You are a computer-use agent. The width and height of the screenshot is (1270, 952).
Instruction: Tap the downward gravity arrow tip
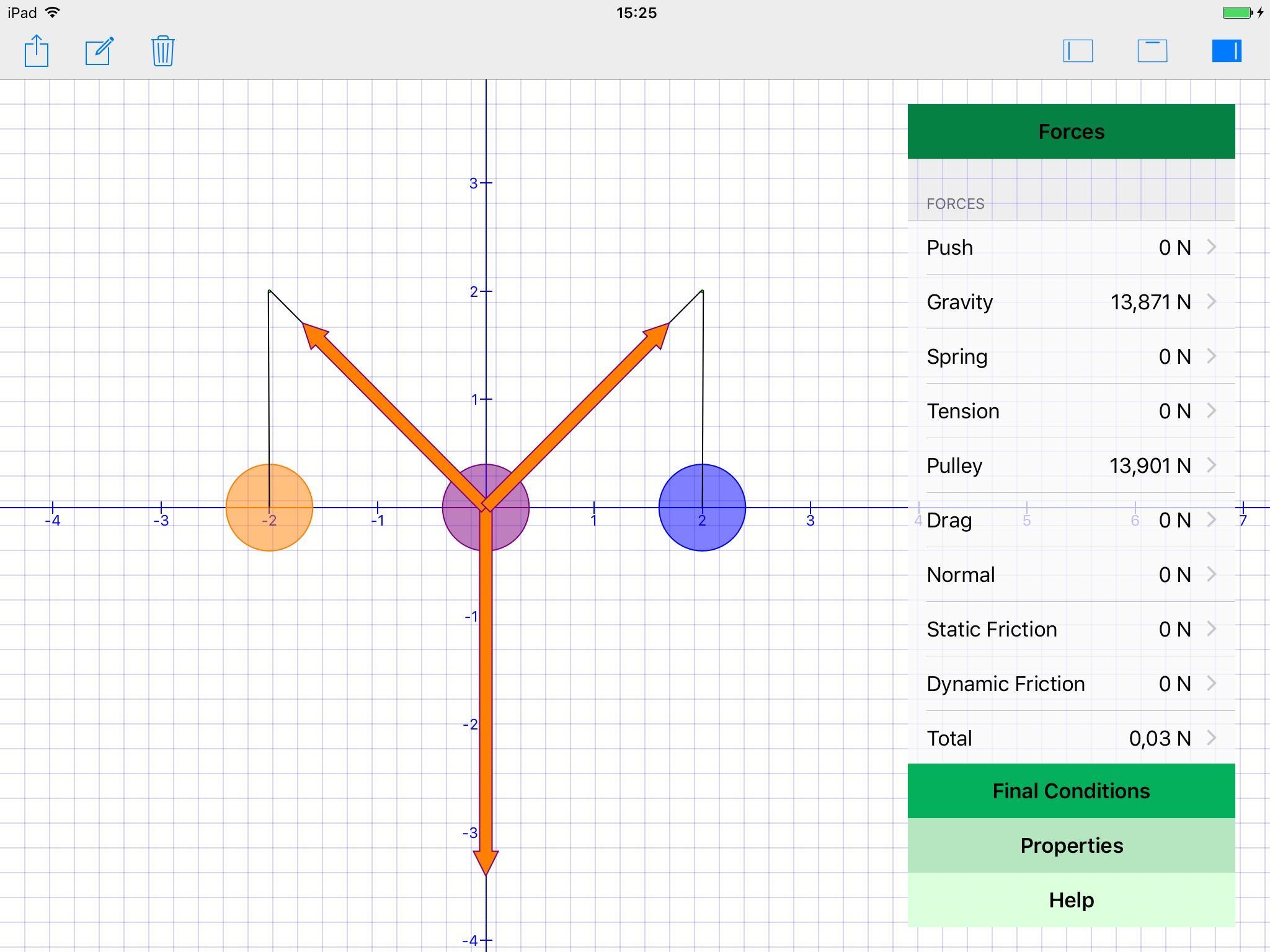pos(486,862)
